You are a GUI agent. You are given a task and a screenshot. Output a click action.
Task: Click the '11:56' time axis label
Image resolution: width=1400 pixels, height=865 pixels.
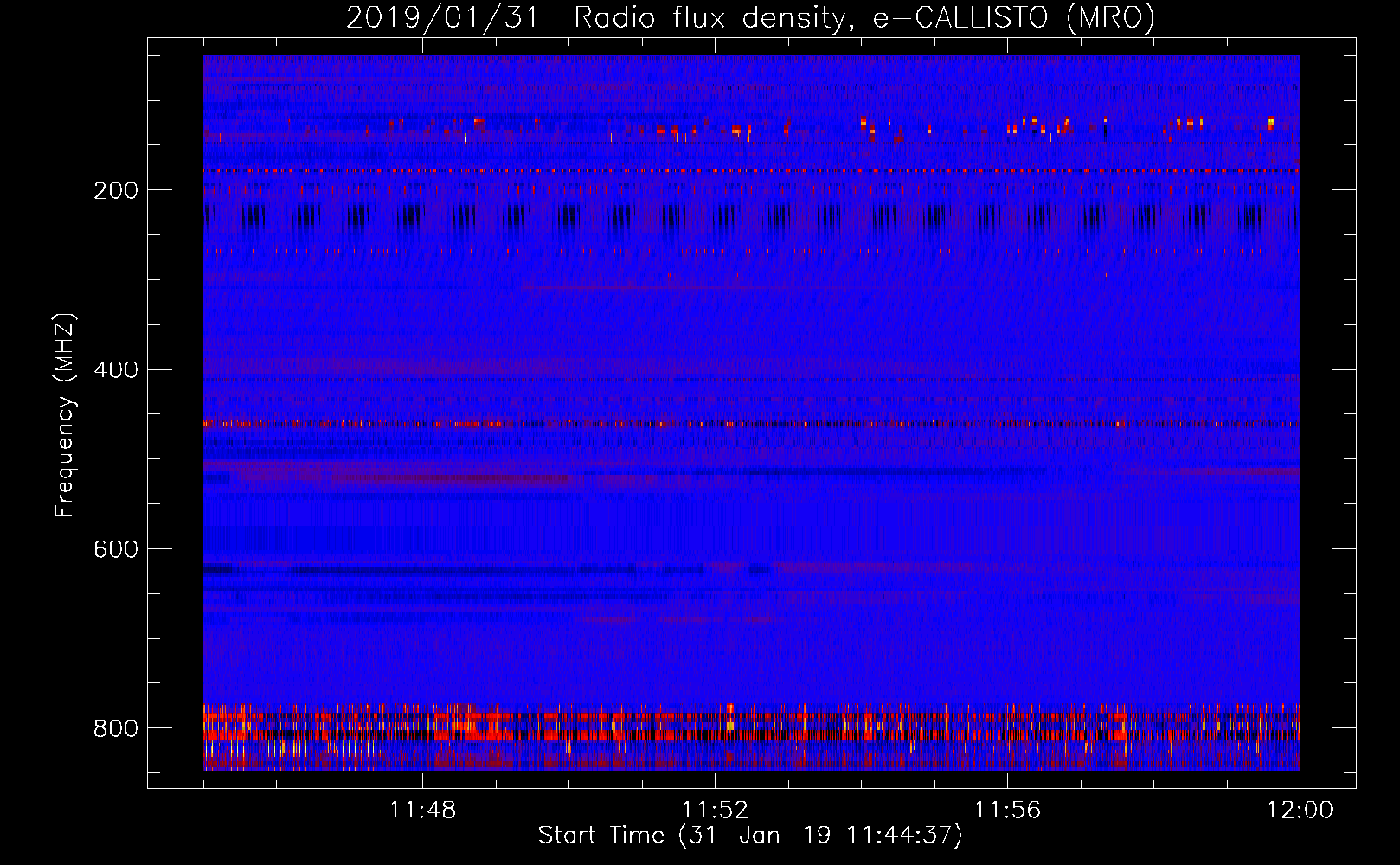pyautogui.click(x=1007, y=811)
